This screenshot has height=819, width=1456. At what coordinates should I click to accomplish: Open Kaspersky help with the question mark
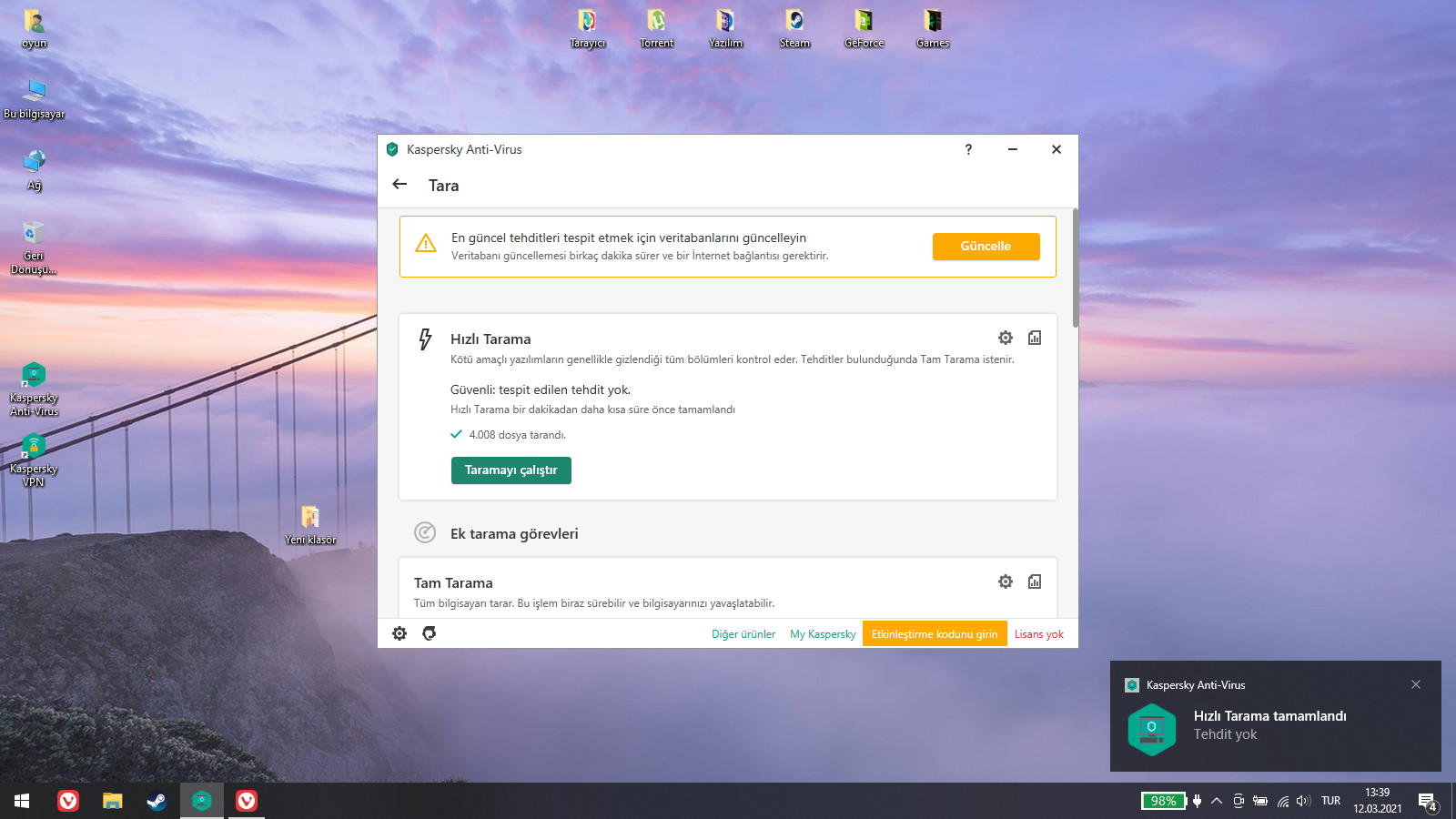tap(968, 149)
